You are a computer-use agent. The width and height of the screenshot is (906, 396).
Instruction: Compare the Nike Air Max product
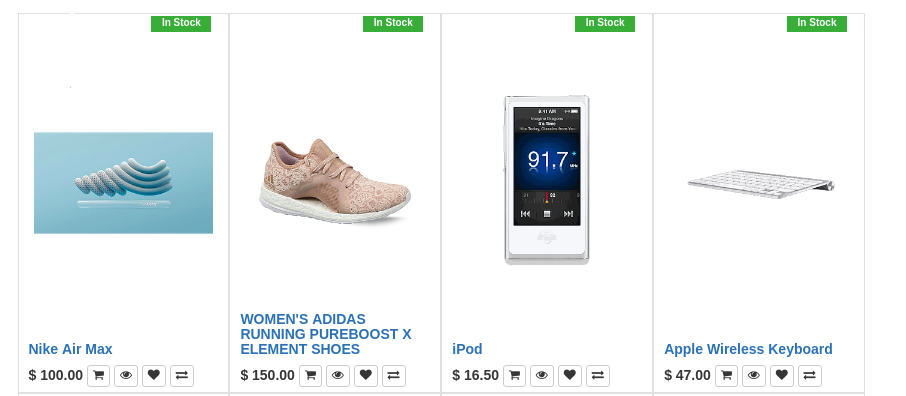click(182, 376)
